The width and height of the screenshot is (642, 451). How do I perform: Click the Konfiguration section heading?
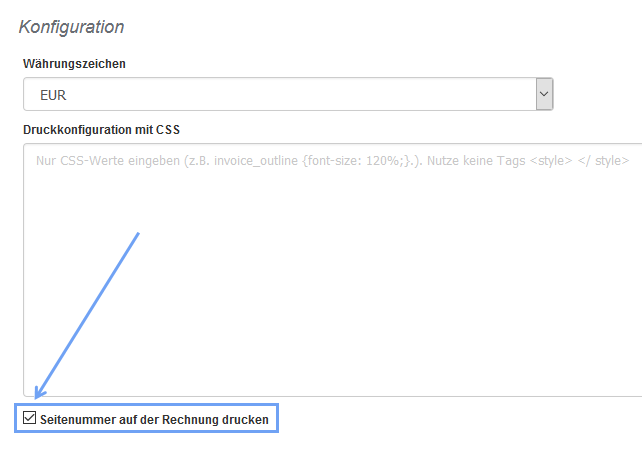[x=71, y=27]
